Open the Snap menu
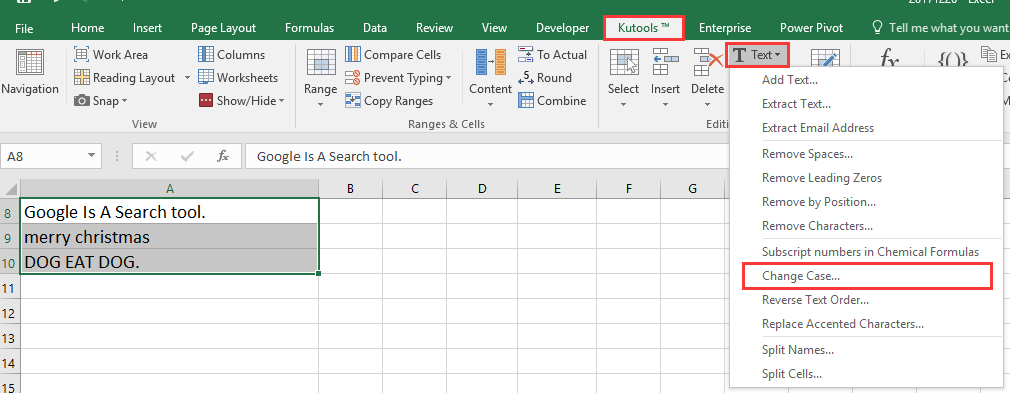Screen dimensions: 1010x393 (100, 101)
